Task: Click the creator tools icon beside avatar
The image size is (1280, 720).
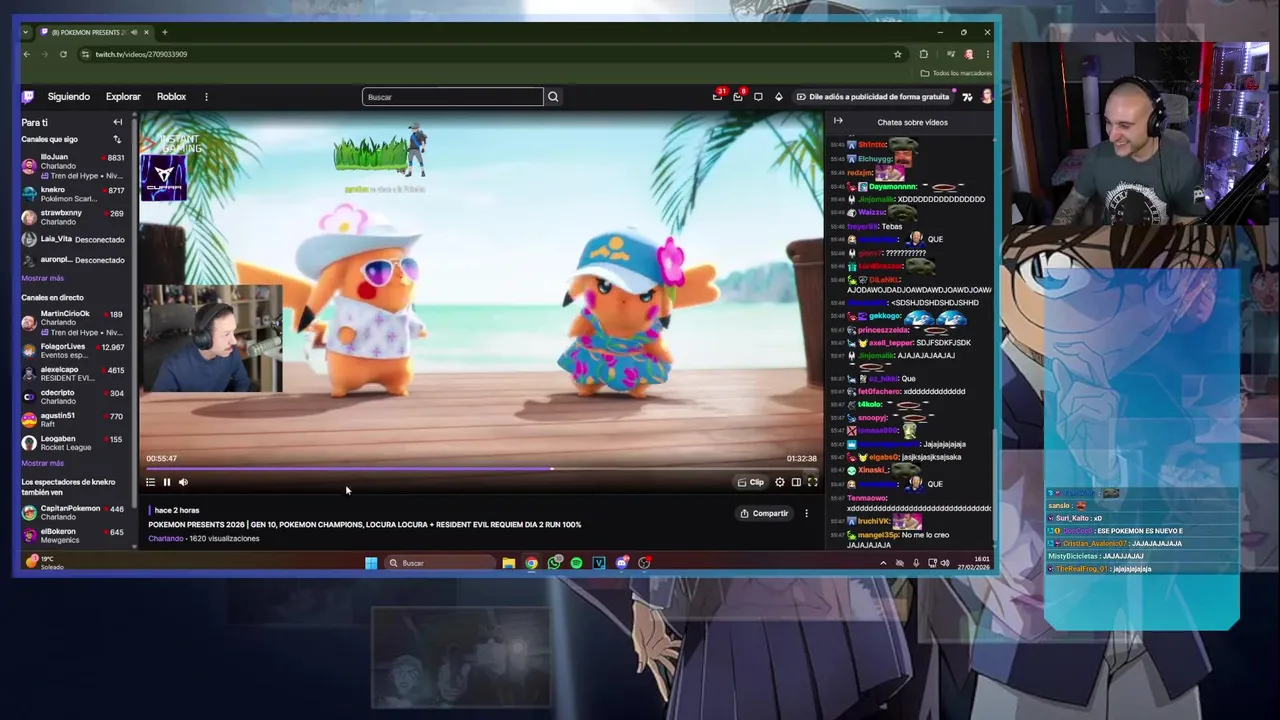Action: click(967, 97)
